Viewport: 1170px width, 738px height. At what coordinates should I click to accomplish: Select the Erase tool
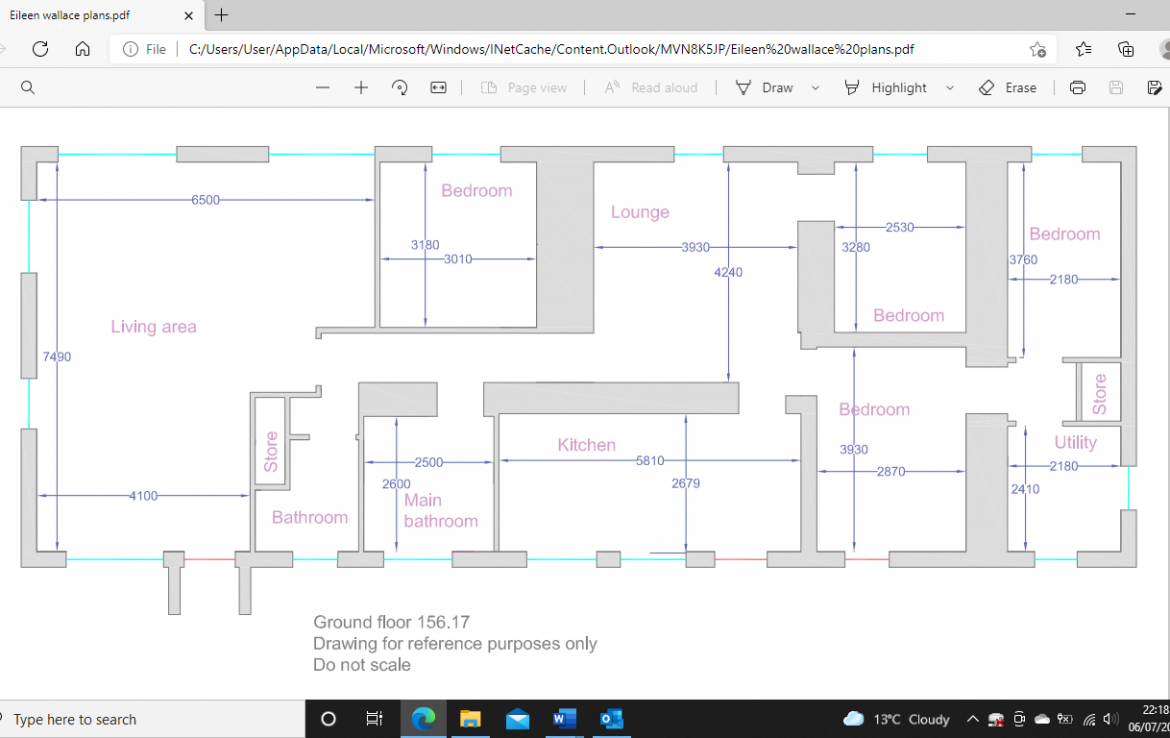pos(1007,88)
